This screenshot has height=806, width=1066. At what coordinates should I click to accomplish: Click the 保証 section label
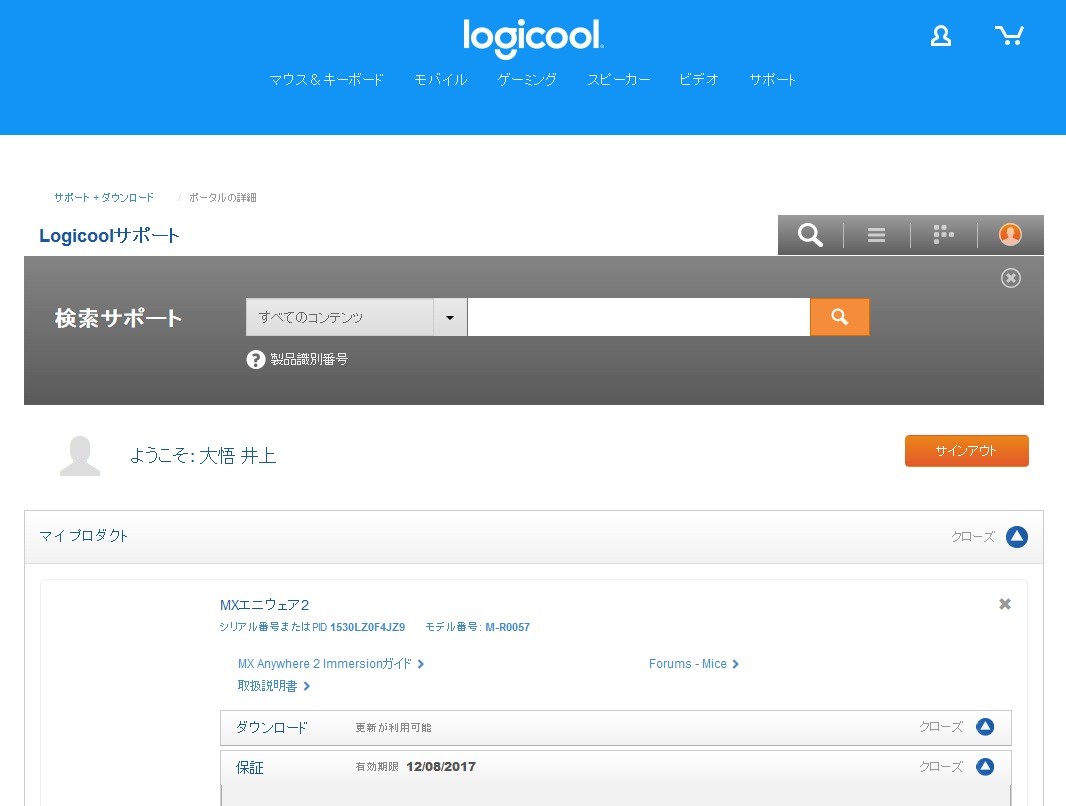point(250,768)
